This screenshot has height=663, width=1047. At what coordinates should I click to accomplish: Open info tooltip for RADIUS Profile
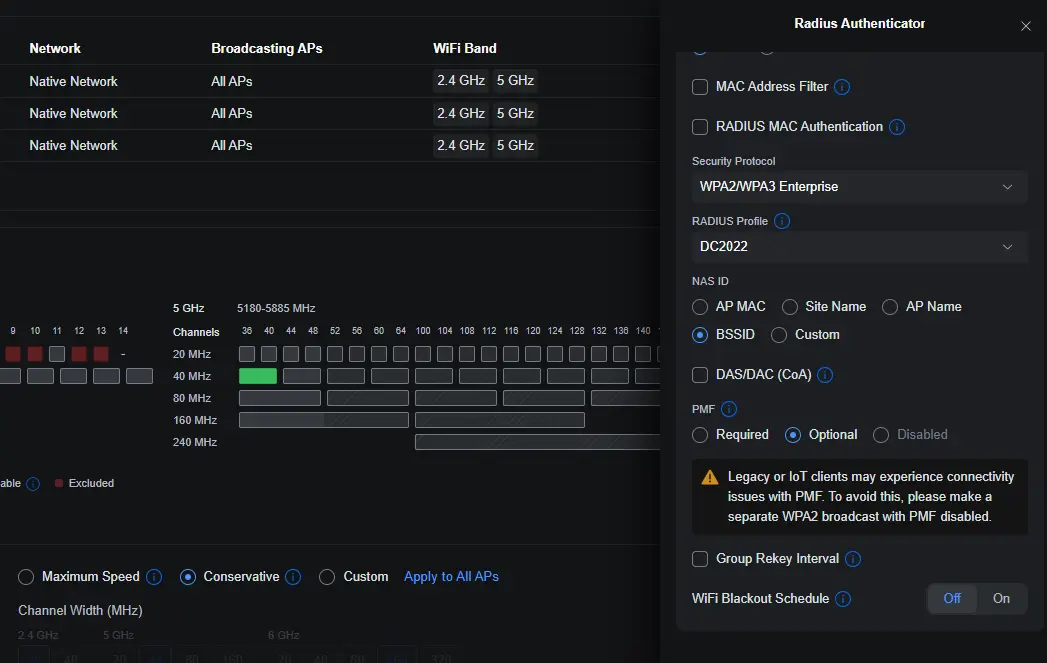(781, 221)
